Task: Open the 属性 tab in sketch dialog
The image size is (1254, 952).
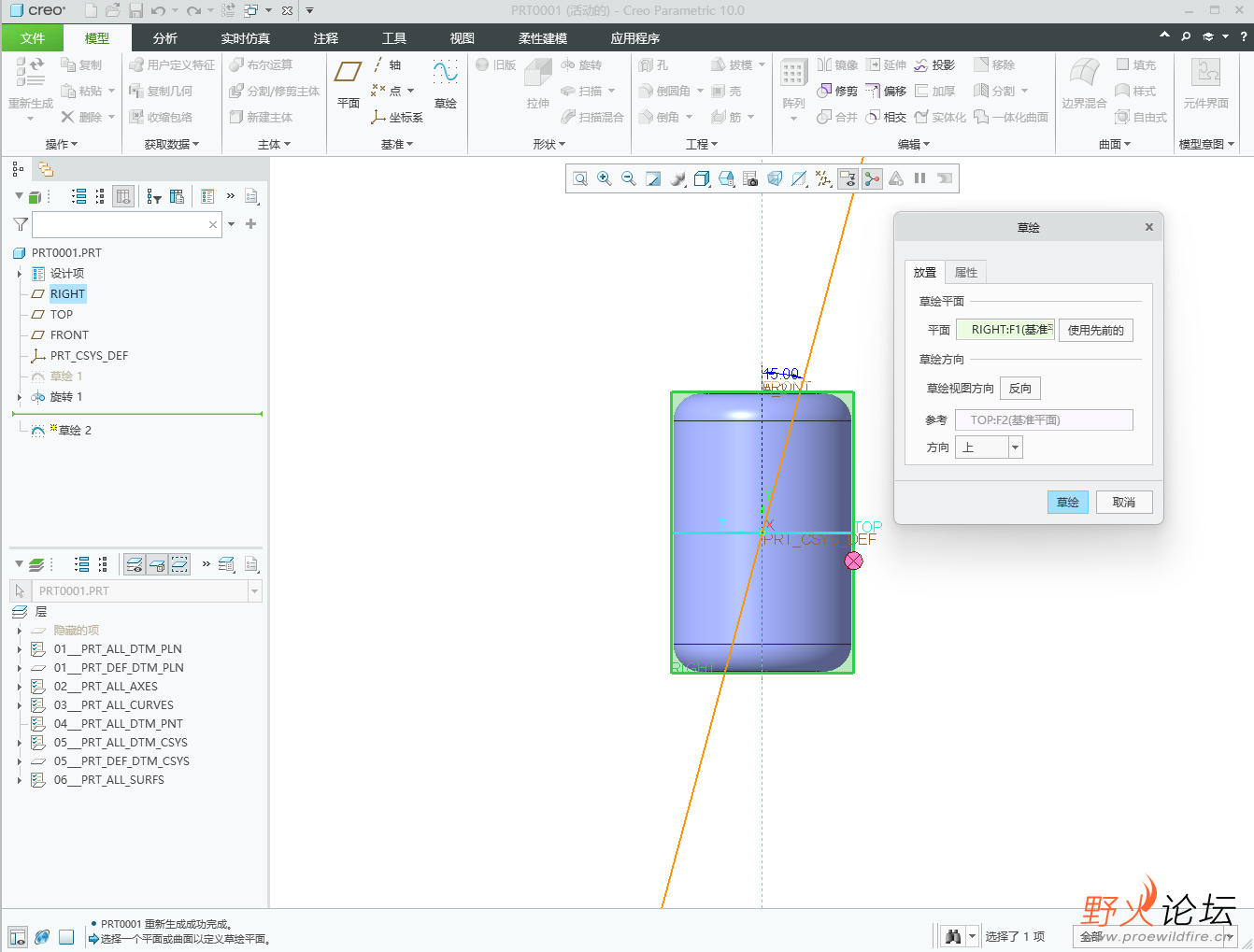Action: click(965, 273)
